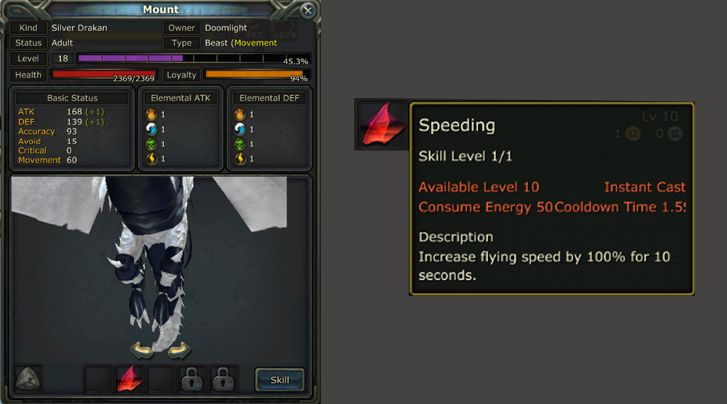The width and height of the screenshot is (727, 404).
Task: Click the orange Loyalty bar
Action: [x=256, y=75]
